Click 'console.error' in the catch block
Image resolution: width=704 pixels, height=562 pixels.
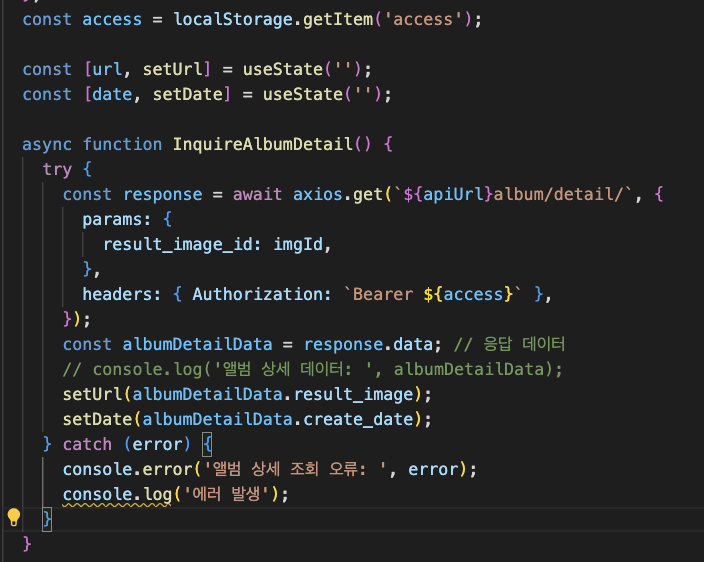tap(128, 470)
